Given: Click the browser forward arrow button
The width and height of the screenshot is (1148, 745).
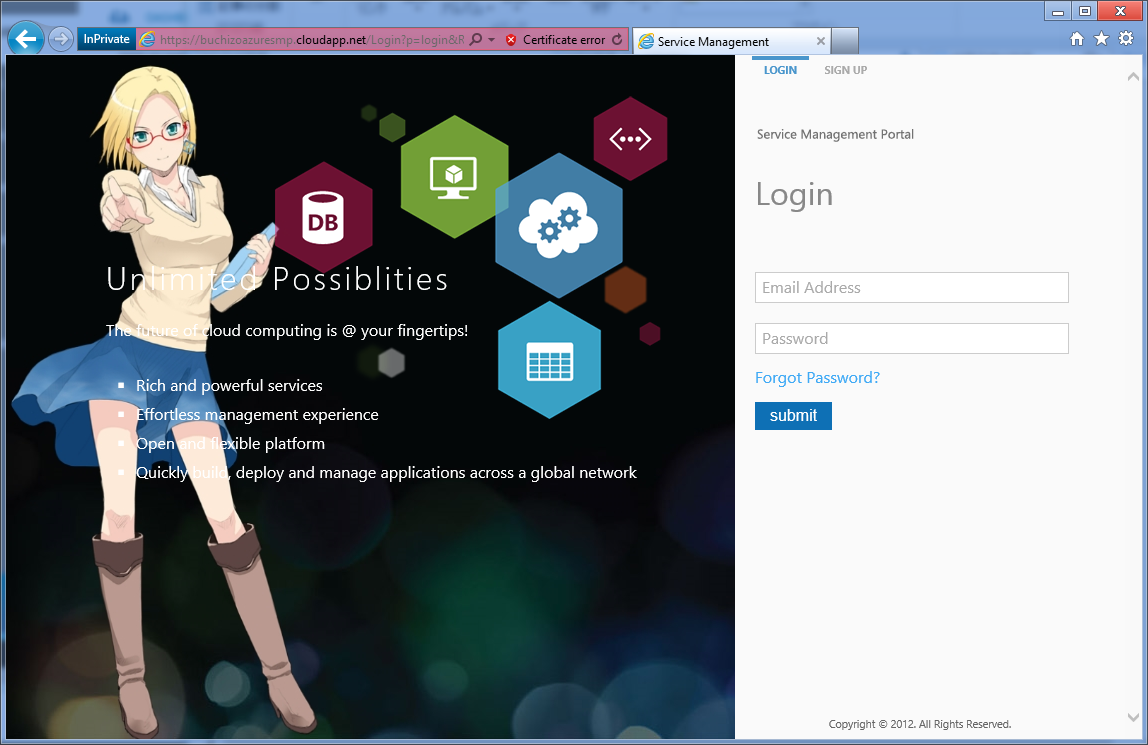Looking at the screenshot, I should coord(60,39).
